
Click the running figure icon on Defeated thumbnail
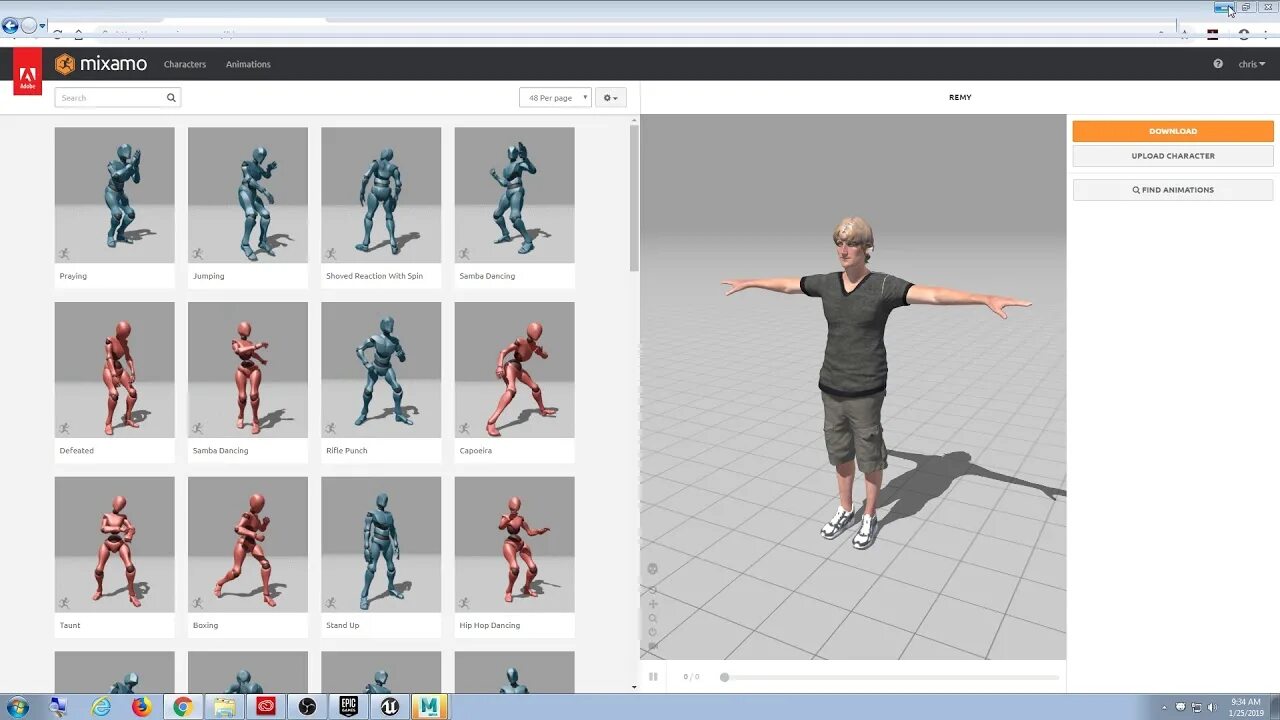tap(64, 428)
